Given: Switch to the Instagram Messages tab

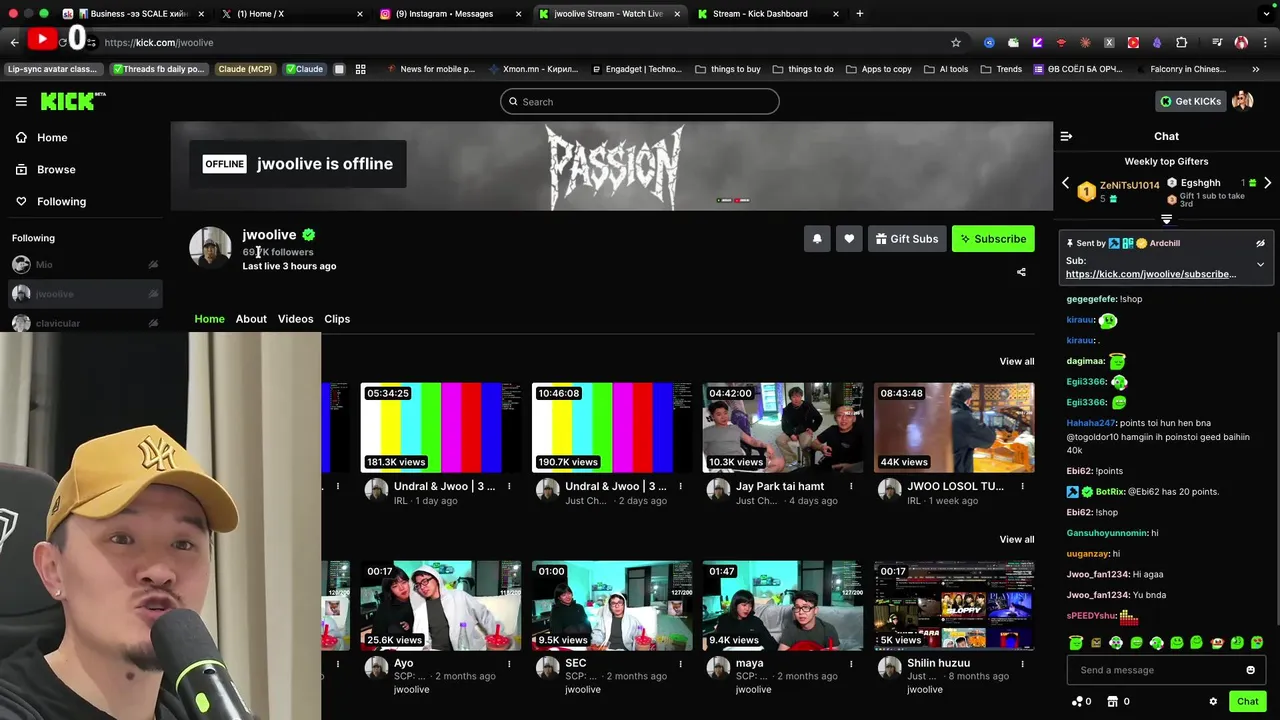Looking at the screenshot, I should [451, 14].
